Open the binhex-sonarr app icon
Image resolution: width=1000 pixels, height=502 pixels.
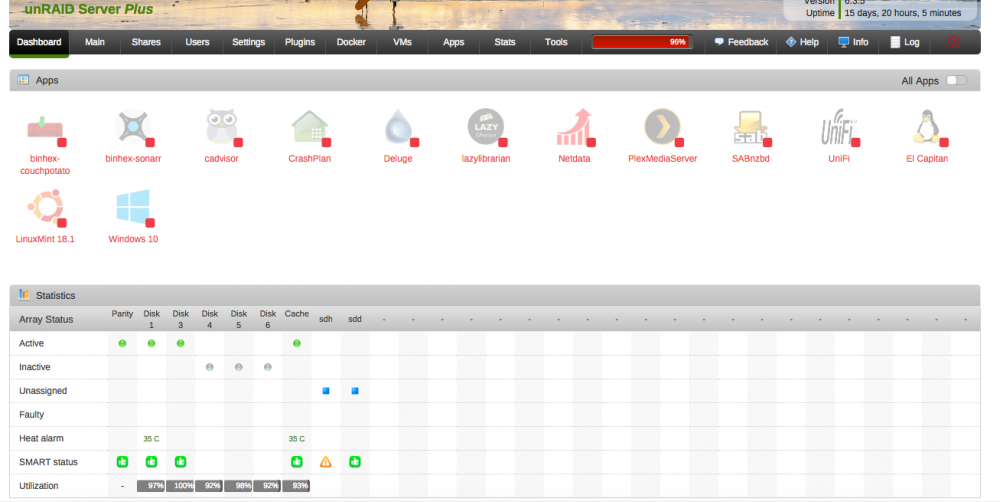tap(133, 127)
